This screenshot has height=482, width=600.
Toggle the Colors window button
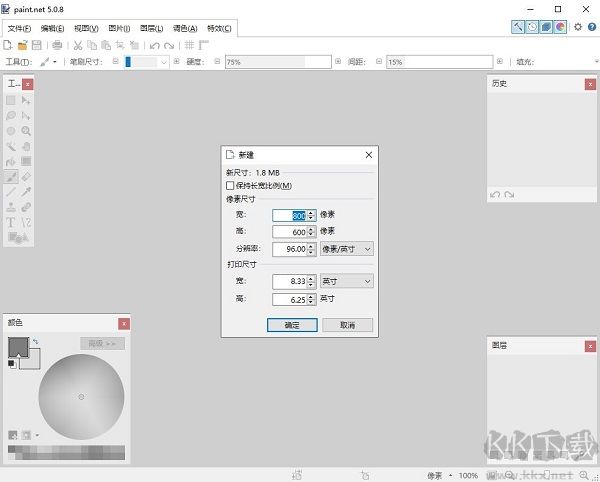560,27
